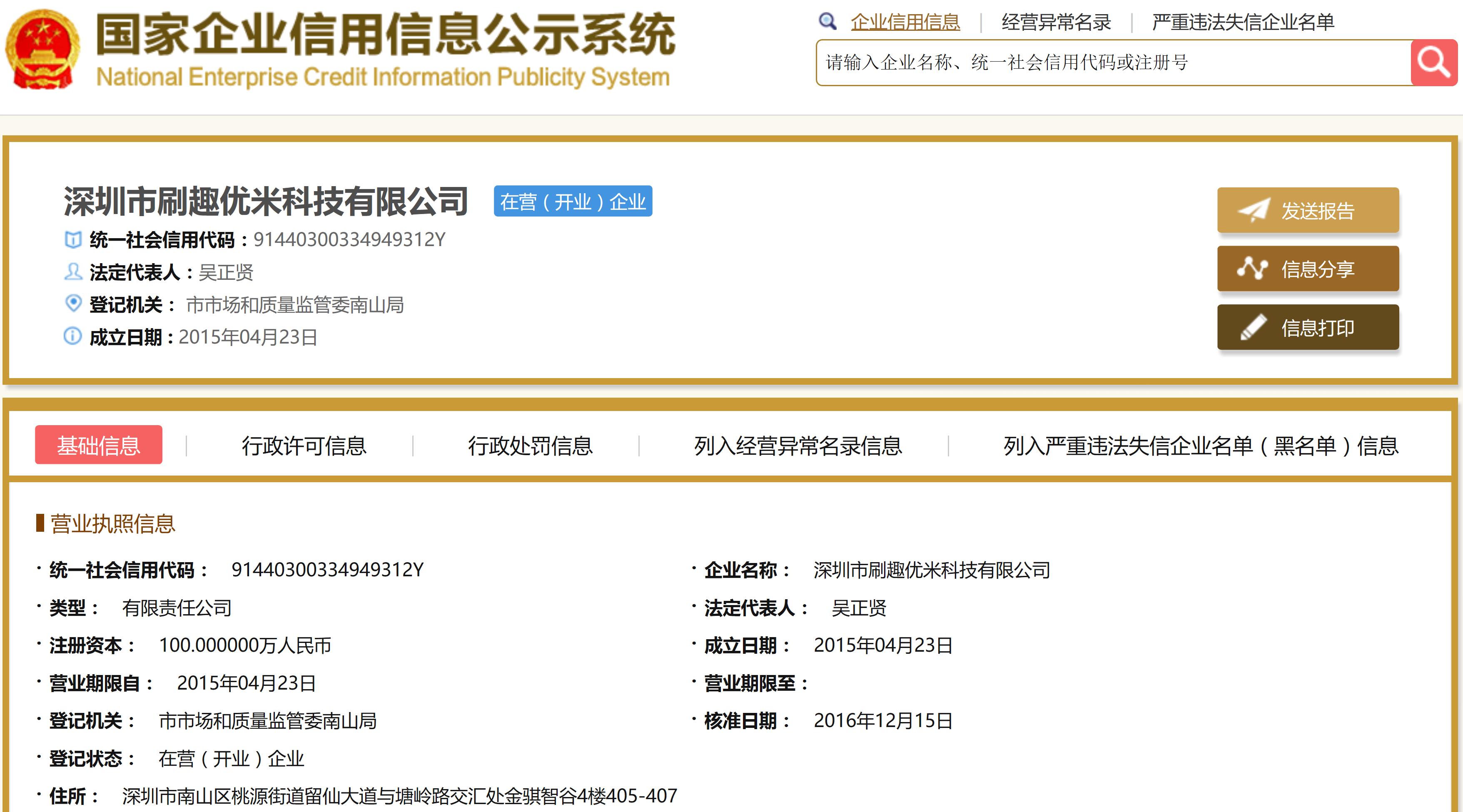1463x812 pixels.
Task: Click the legal representative person icon
Action: pyautogui.click(x=73, y=271)
